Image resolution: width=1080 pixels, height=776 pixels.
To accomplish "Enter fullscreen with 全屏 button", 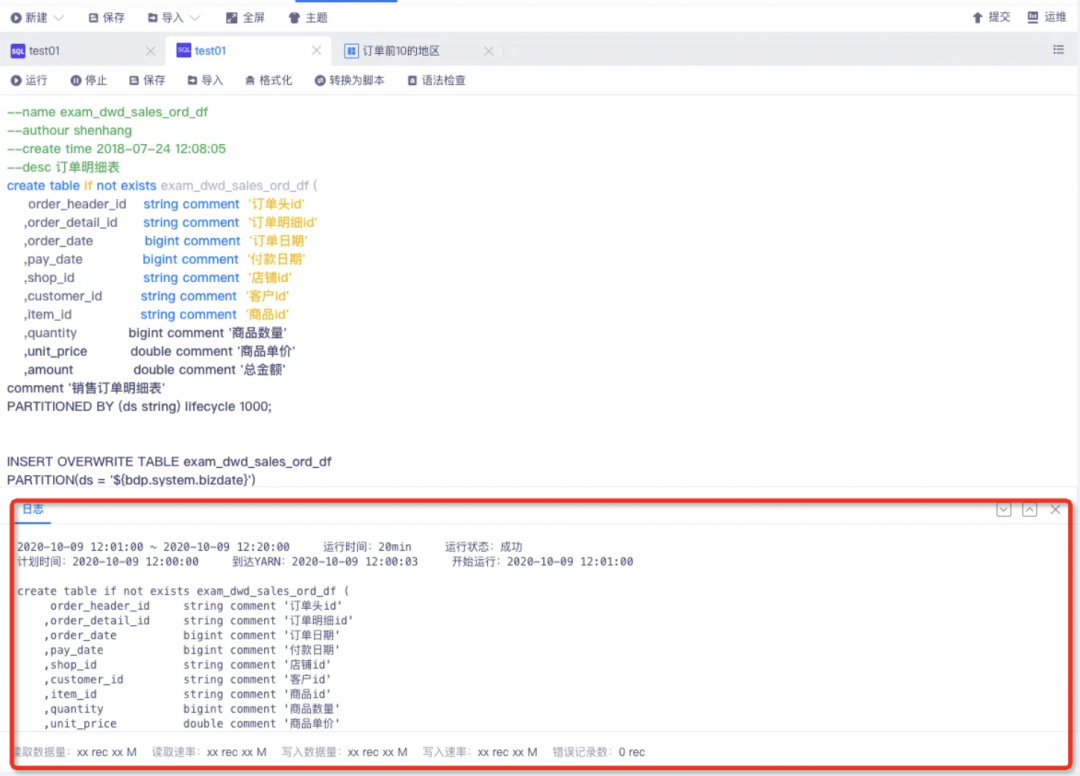I will point(245,18).
